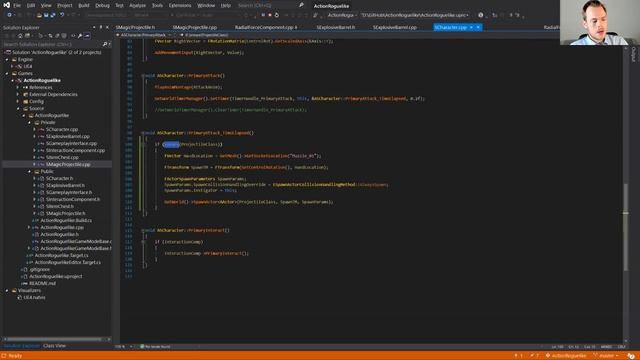
Task: Select the UE4.natvis file
Action: [x=34, y=298]
